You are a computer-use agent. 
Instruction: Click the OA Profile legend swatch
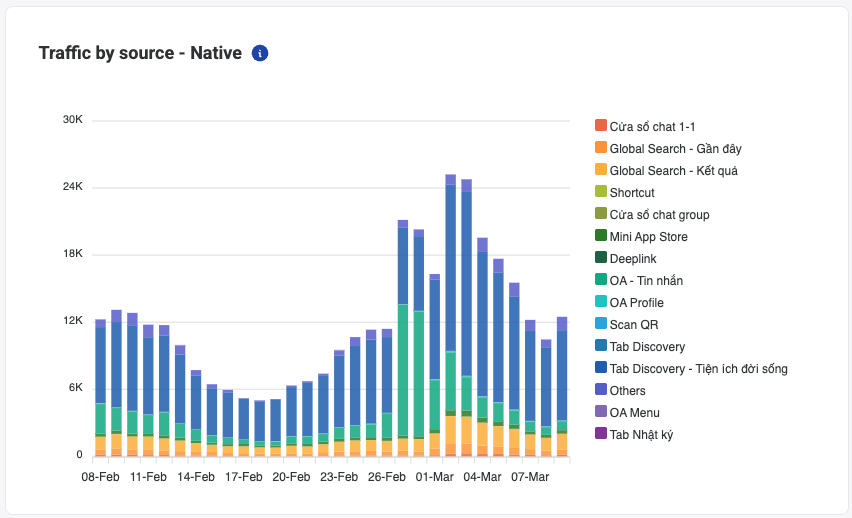(600, 302)
